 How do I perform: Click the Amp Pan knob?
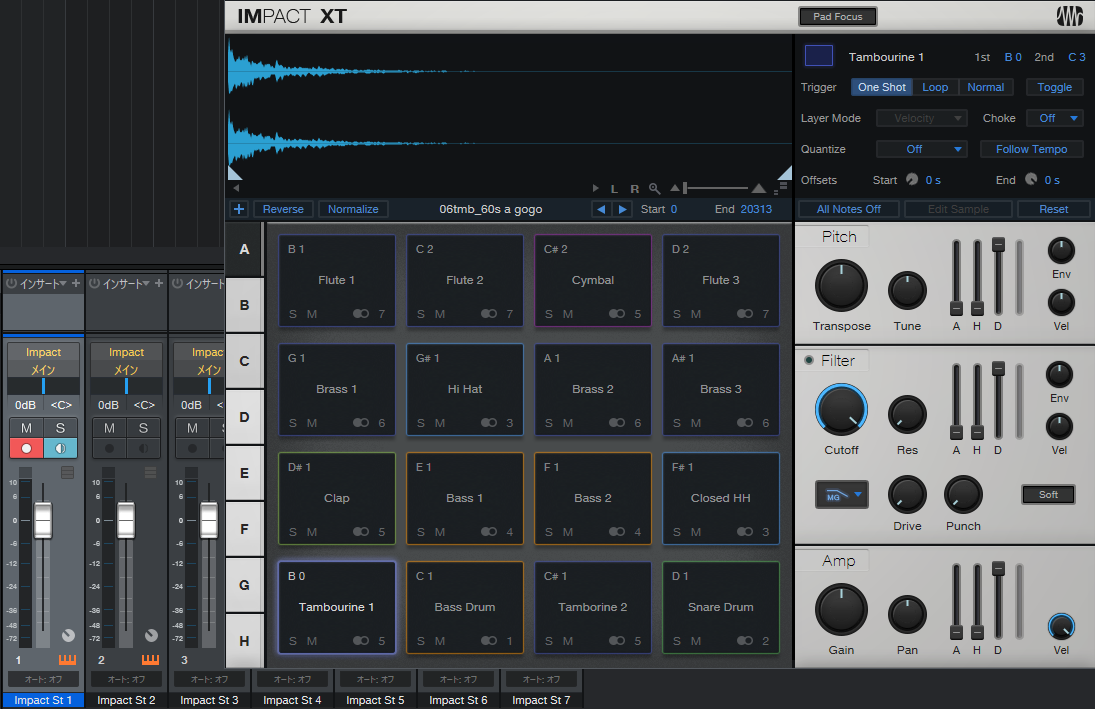coord(907,615)
